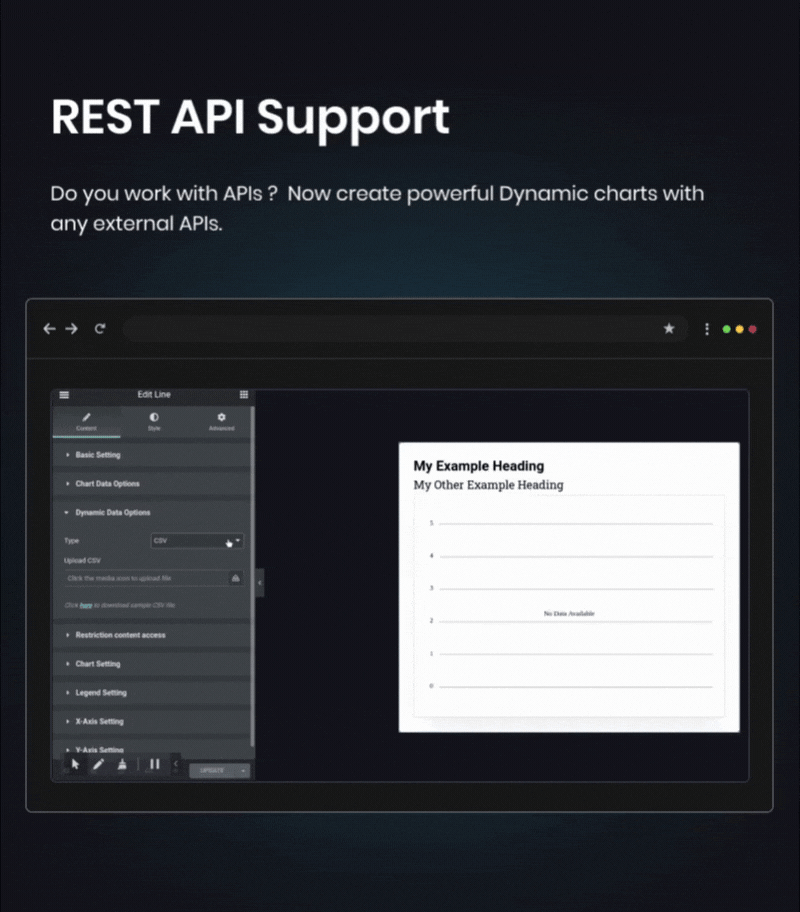Expand the Basic Setting section
Screen dimensions: 800x912
(152, 455)
